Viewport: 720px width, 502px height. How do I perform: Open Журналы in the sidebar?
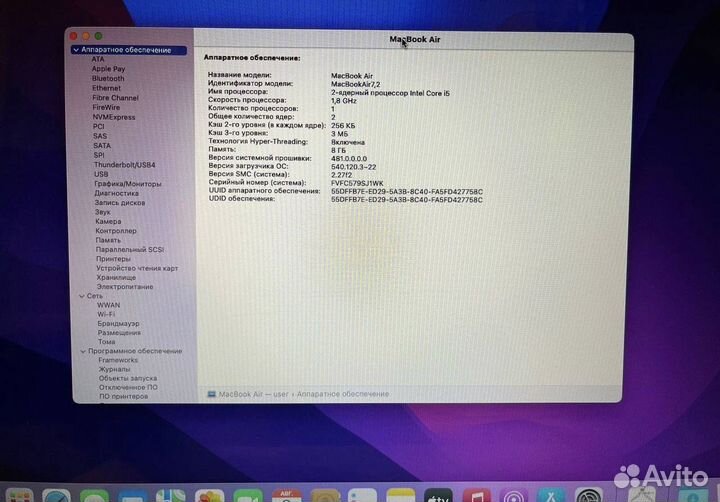115,369
